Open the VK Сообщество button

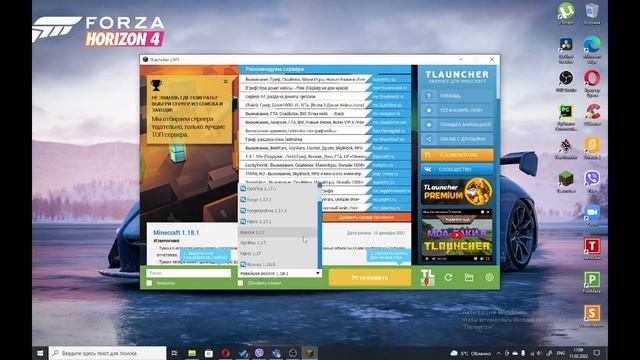(457, 169)
